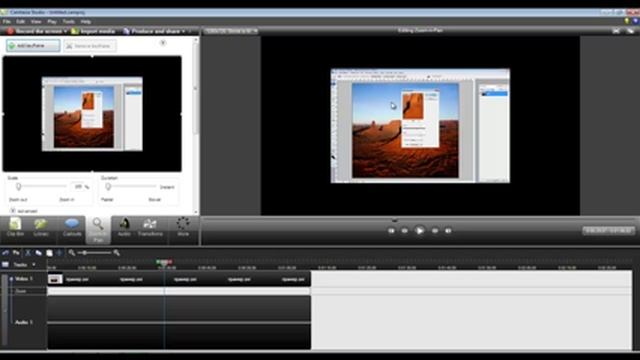Open the Library tab

(41, 228)
